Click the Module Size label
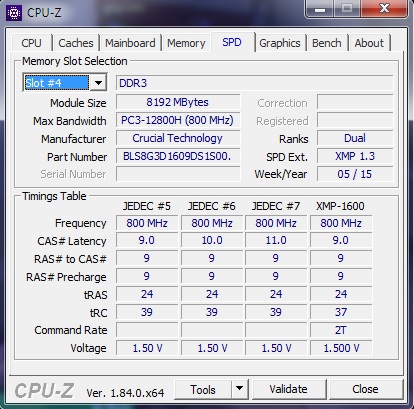This screenshot has height=409, width=414. pyautogui.click(x=78, y=103)
